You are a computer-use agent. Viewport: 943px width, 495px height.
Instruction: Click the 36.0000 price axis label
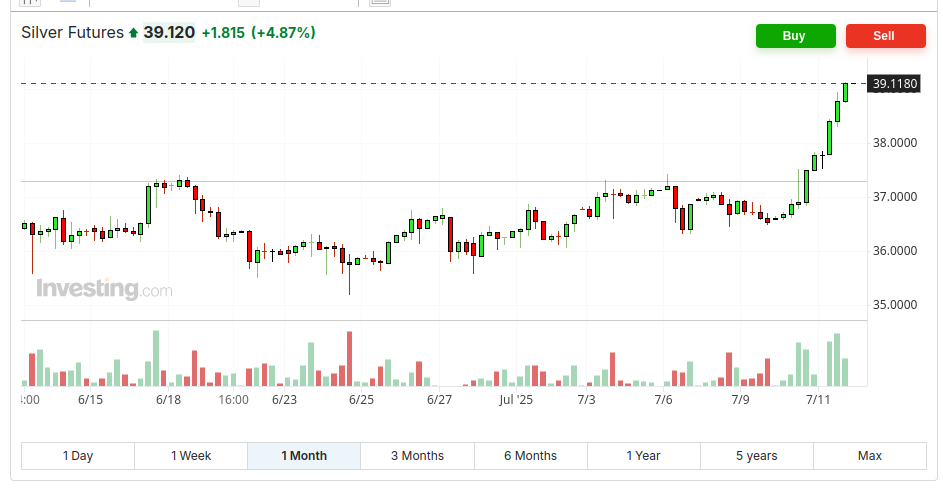point(895,251)
